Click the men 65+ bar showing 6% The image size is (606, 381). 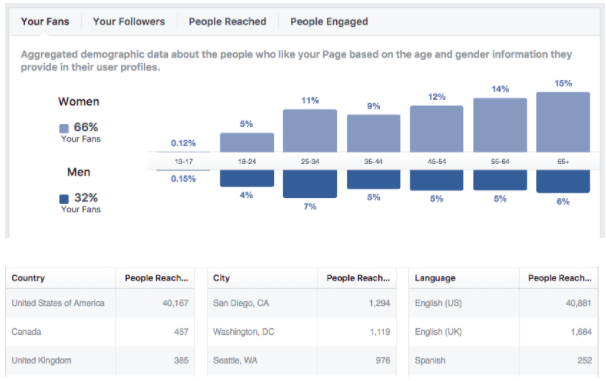(563, 181)
